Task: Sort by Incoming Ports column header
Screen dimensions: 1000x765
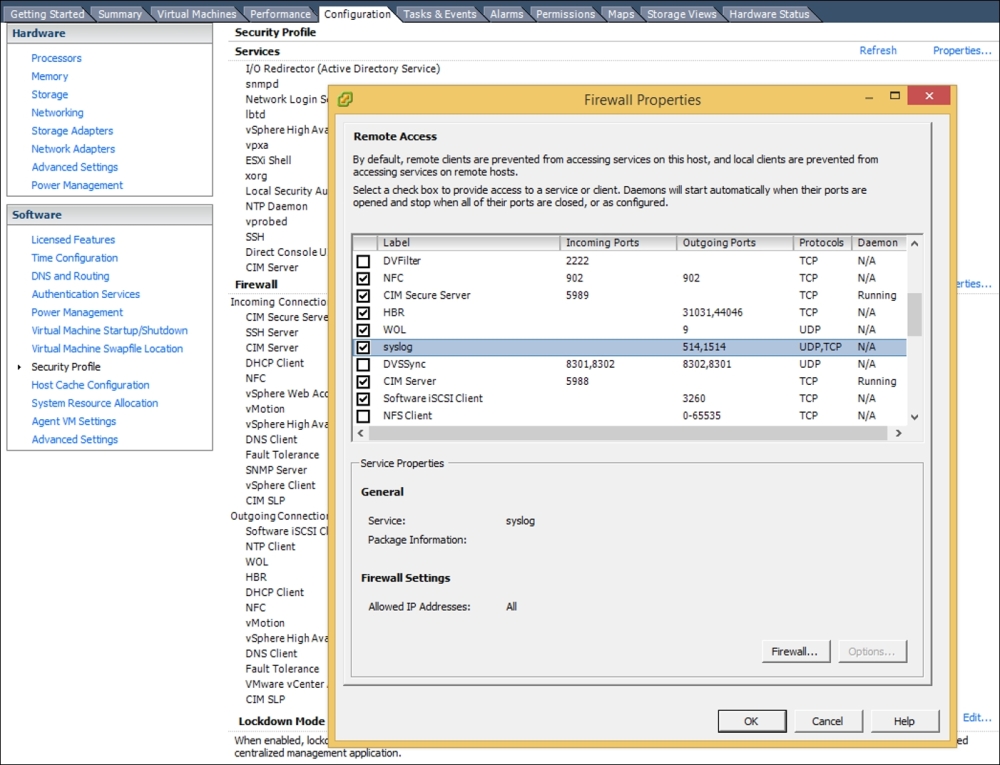Action: click(618, 243)
